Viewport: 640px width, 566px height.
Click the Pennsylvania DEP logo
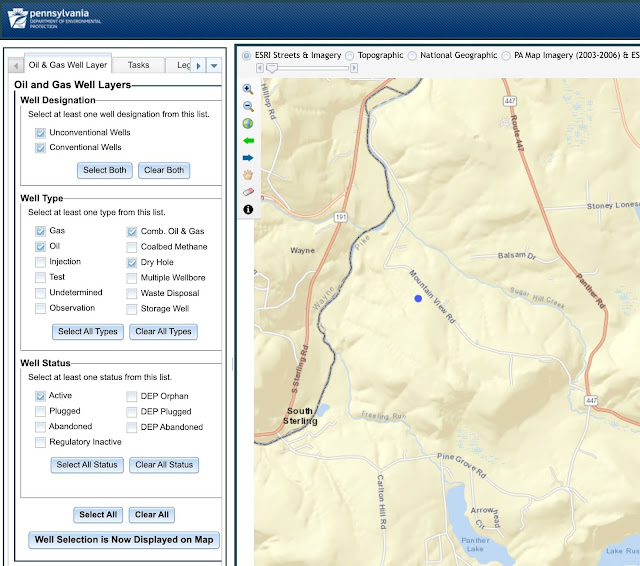point(54,19)
